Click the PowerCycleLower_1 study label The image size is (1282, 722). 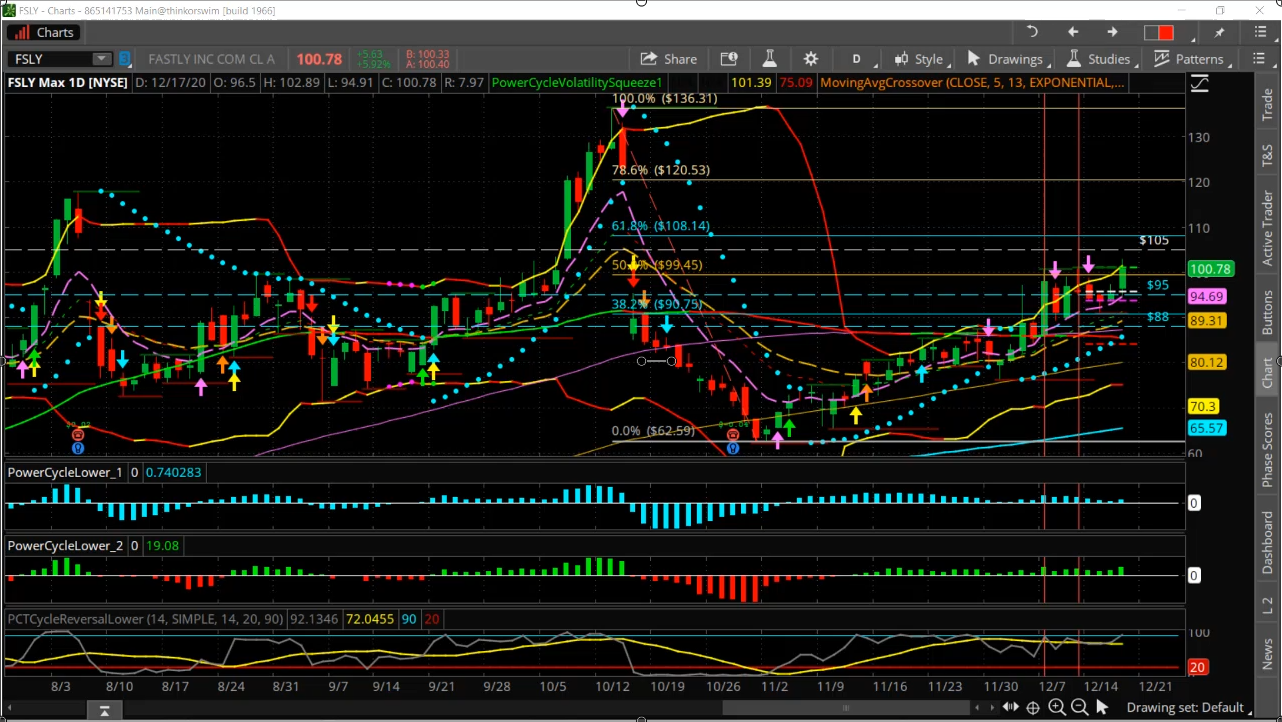[x=65, y=472]
